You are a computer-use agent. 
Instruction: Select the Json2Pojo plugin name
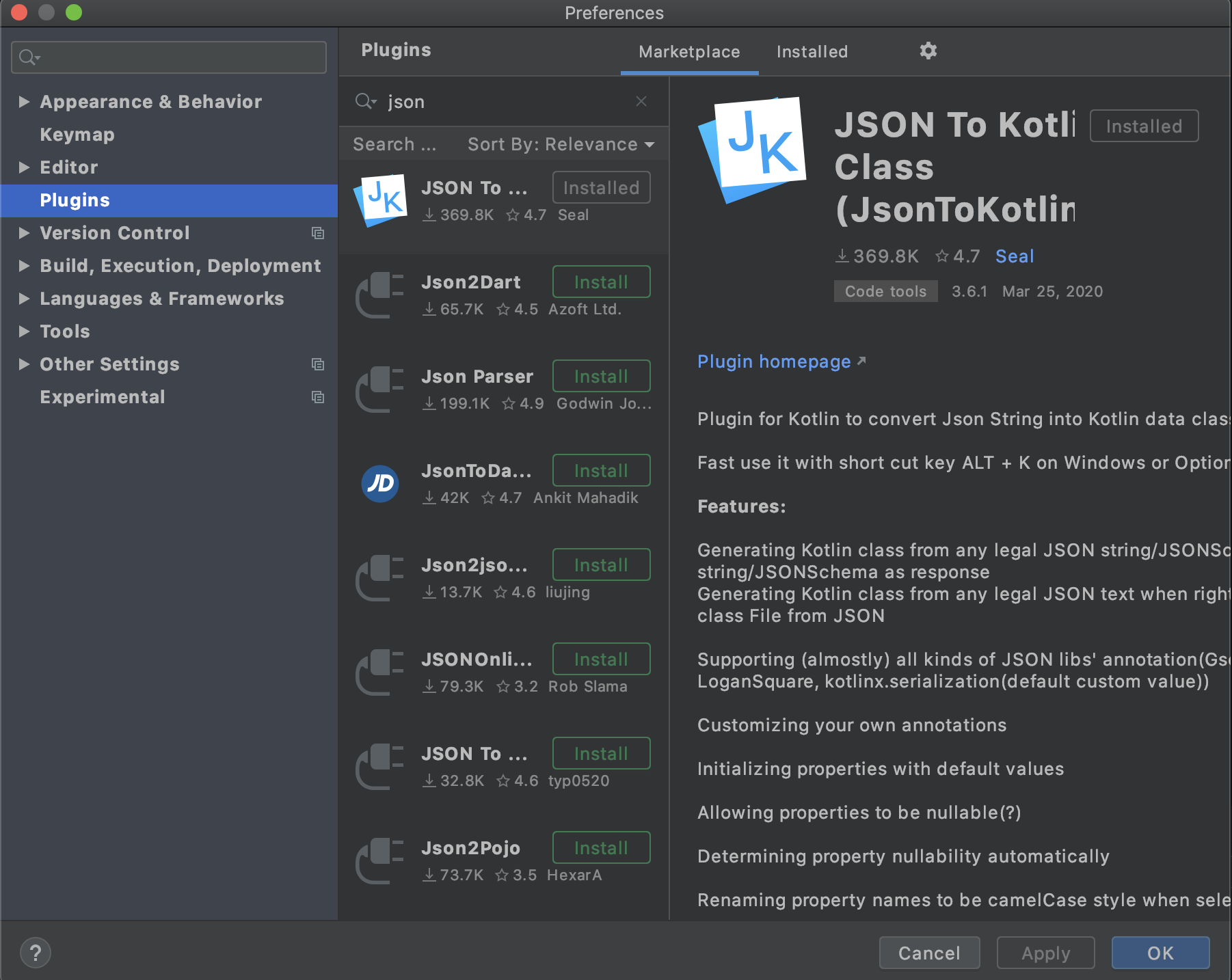470,848
